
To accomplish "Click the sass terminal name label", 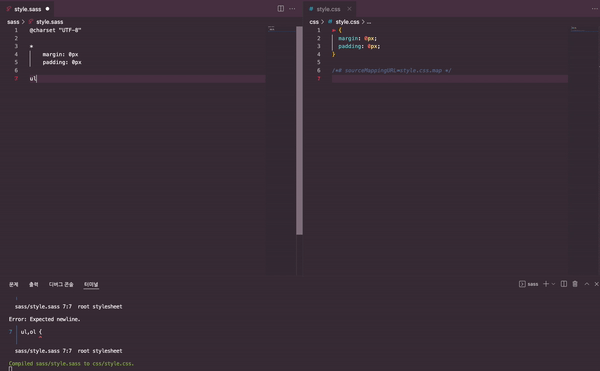I will tap(533, 284).
